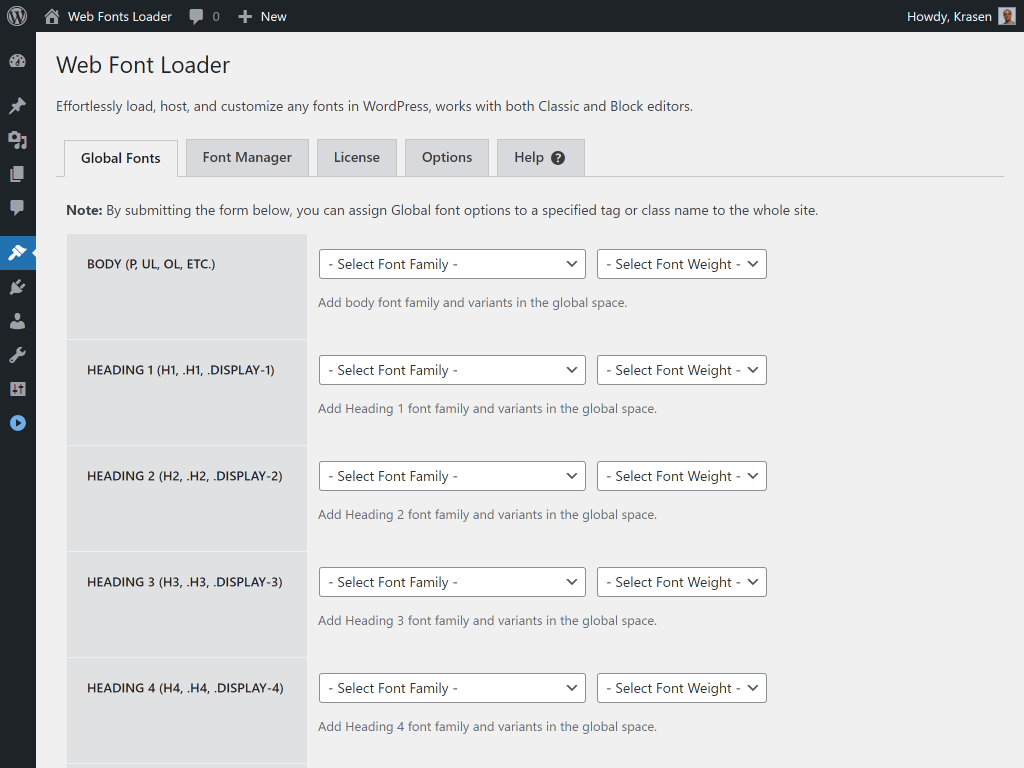
Task: Open Heading 4 Select Font Weight dropdown
Action: click(x=681, y=688)
